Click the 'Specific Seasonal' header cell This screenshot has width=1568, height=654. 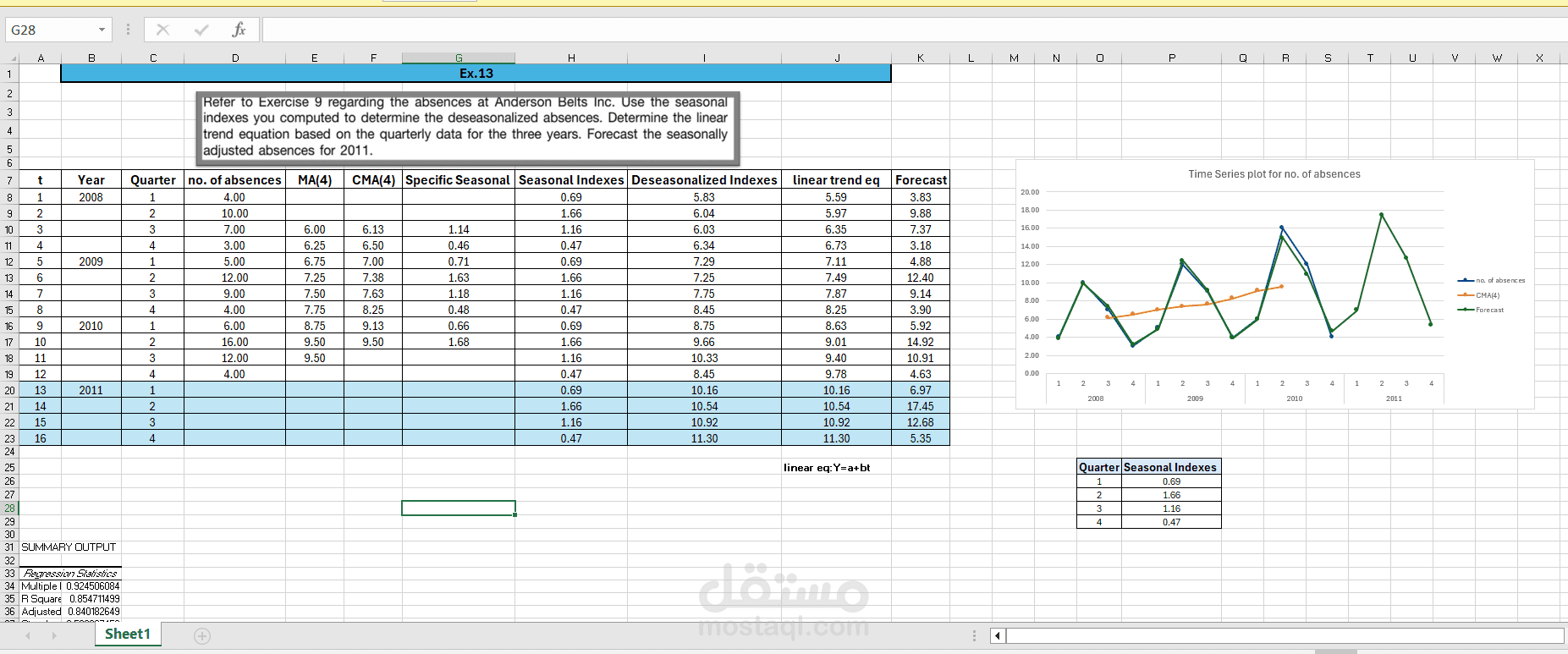click(x=458, y=180)
